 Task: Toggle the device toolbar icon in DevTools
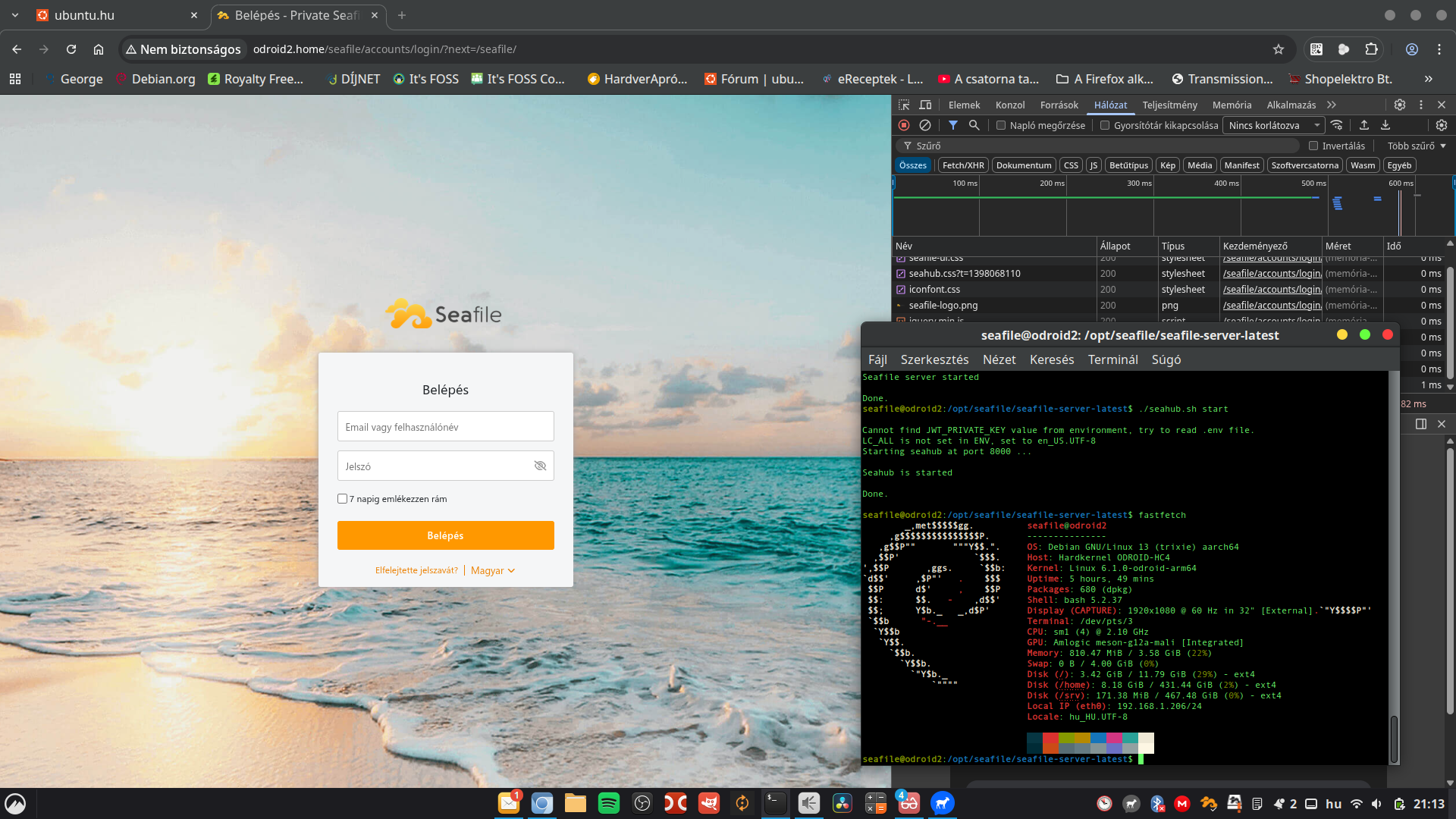[925, 105]
